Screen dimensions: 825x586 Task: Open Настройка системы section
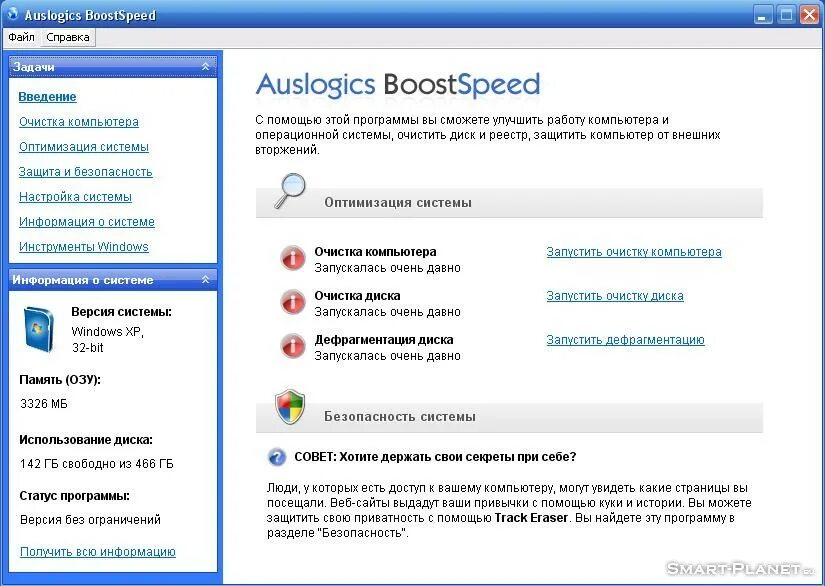pos(75,197)
